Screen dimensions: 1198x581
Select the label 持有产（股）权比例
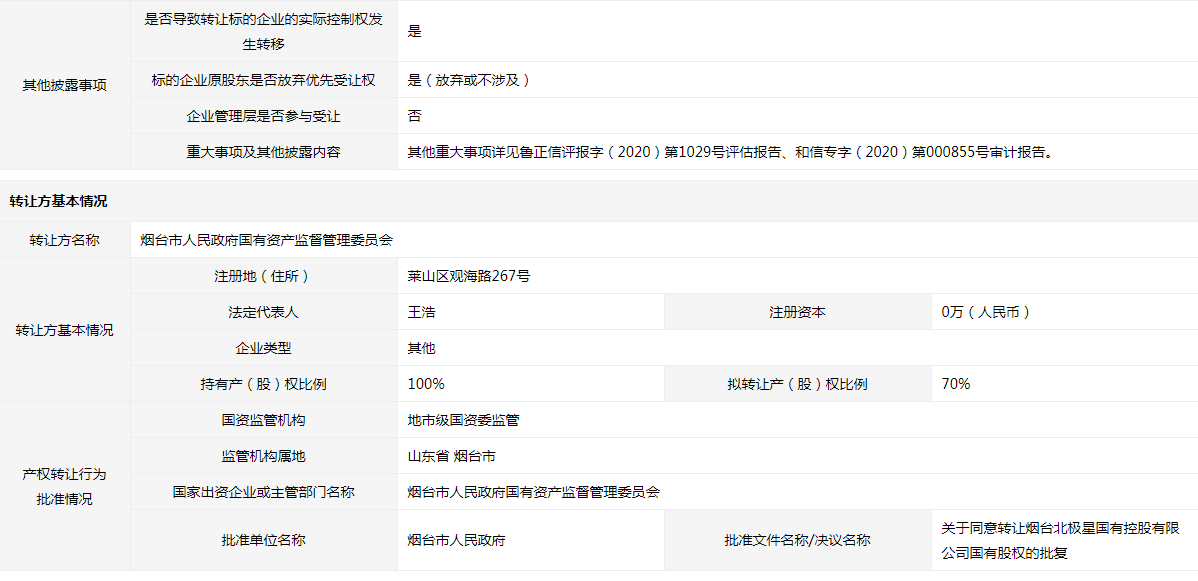[264, 385]
